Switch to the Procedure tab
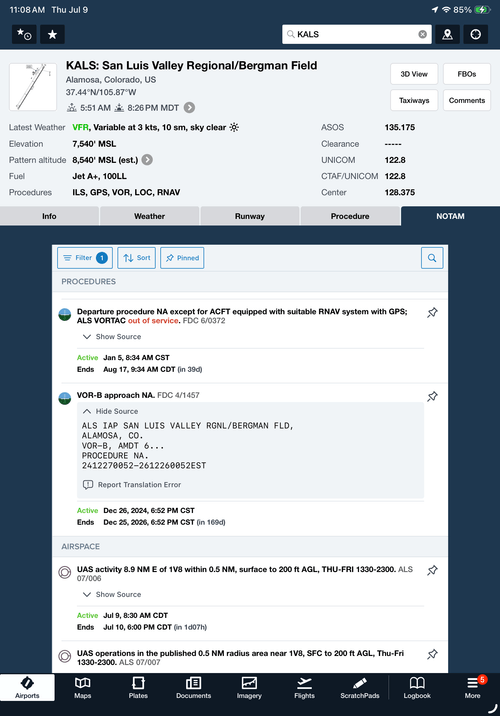This screenshot has height=716, width=500. (350, 216)
